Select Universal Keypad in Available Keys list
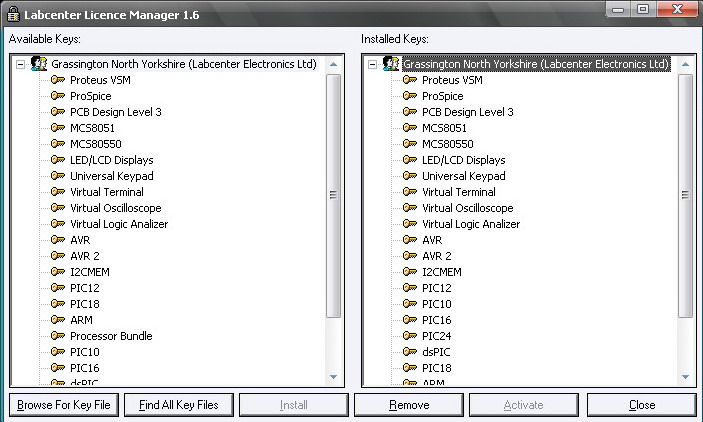The height and width of the screenshot is (422, 703). pos(112,176)
